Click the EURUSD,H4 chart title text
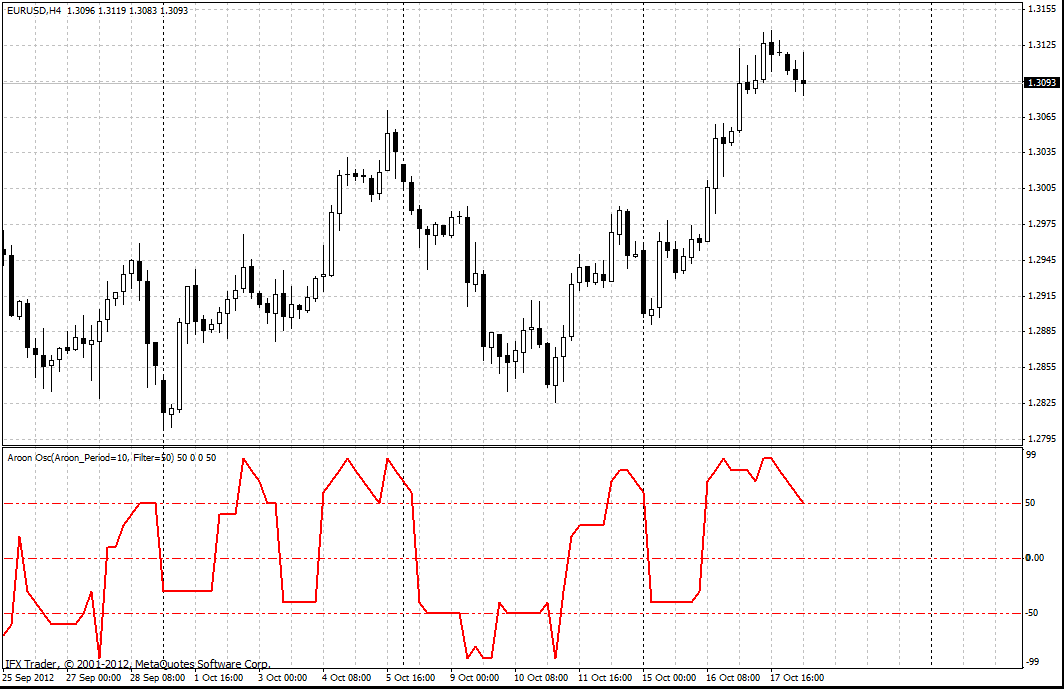This screenshot has height=689, width=1064. click(x=34, y=10)
